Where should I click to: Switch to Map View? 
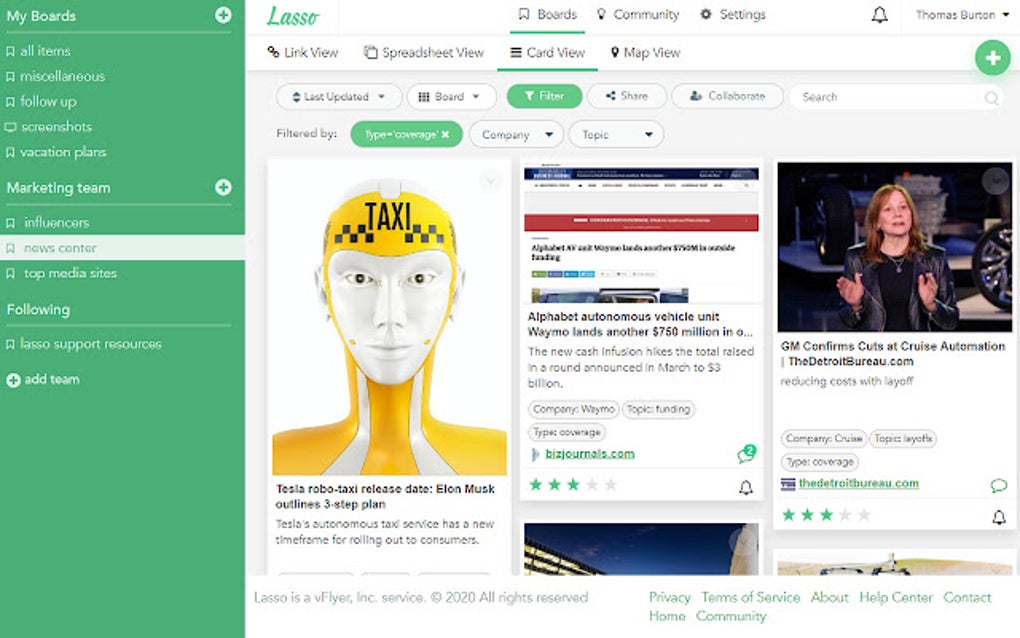(x=645, y=52)
